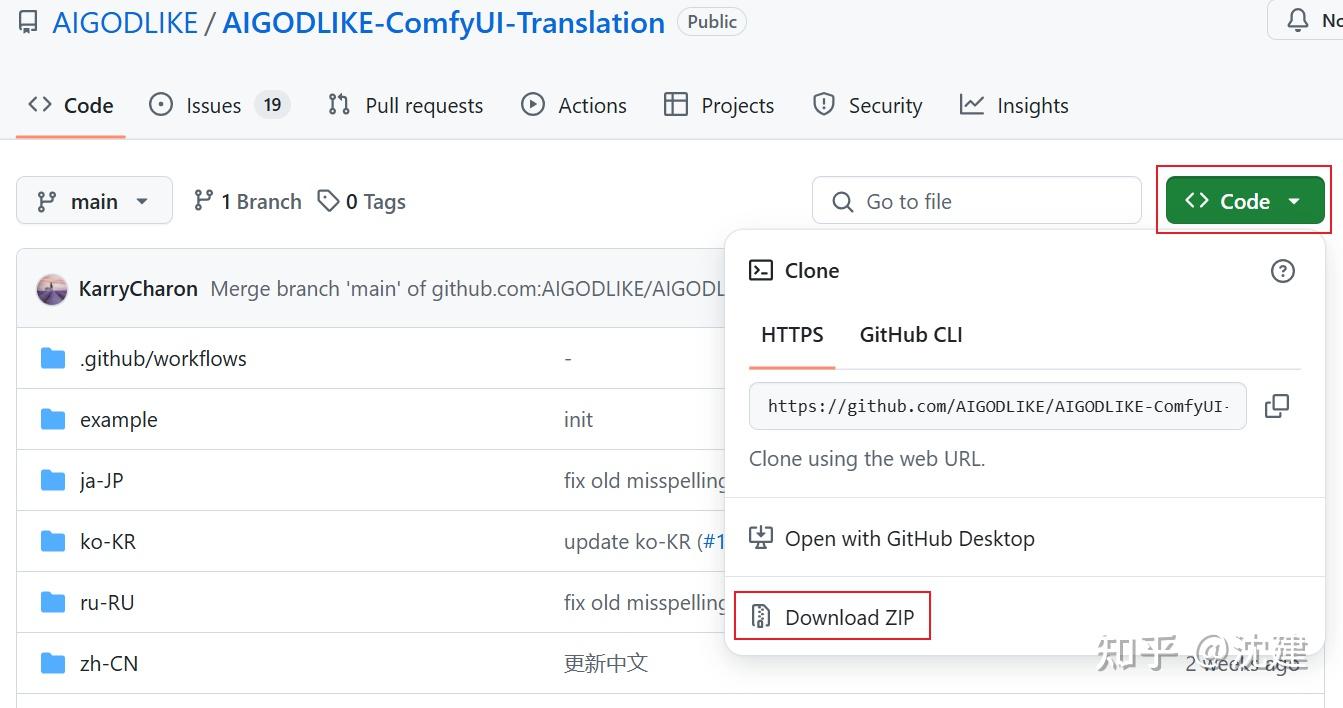This screenshot has height=708, width=1343.
Task: Open the 0 Tags link
Action: (361, 201)
